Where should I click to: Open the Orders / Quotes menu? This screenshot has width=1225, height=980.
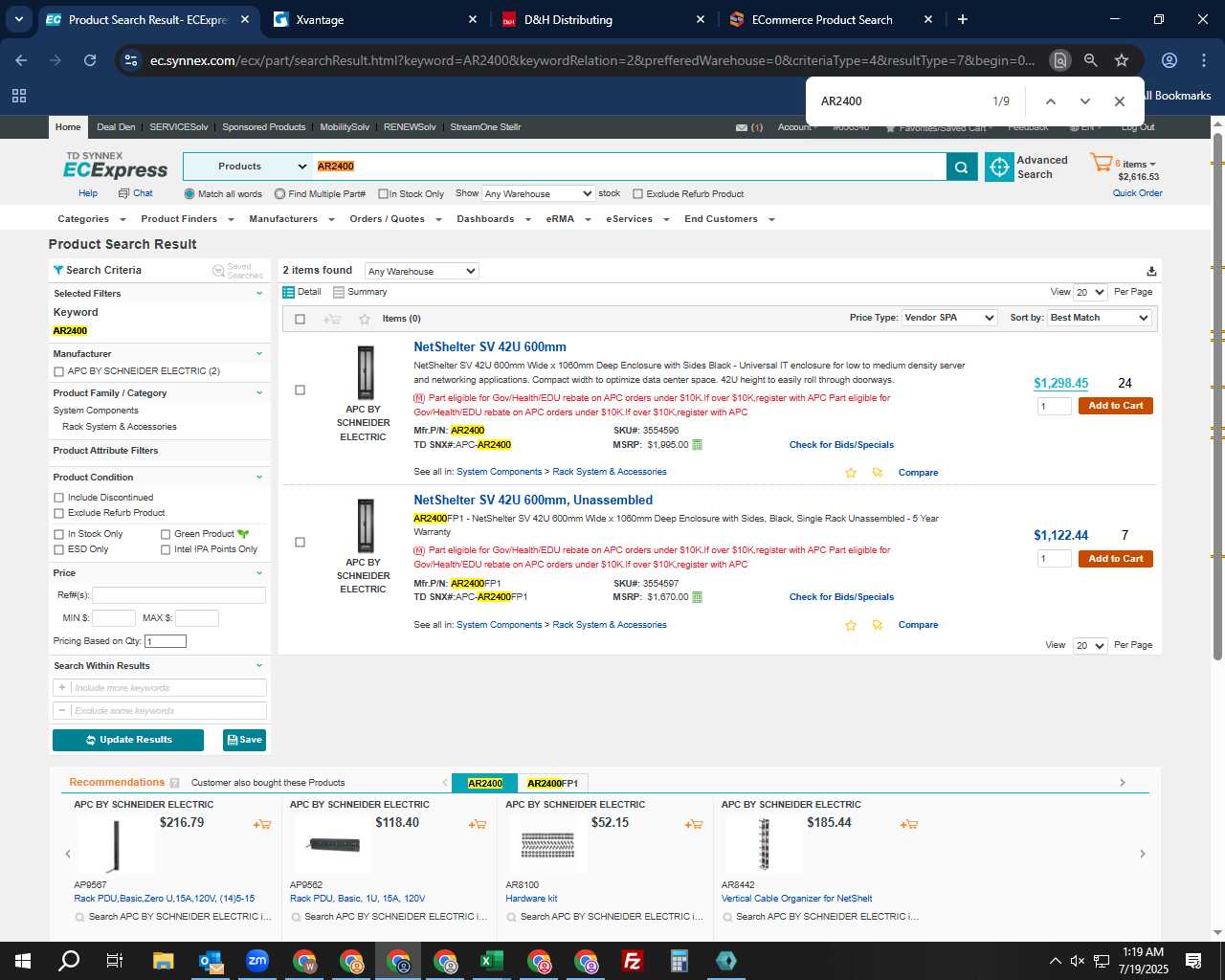pos(394,219)
